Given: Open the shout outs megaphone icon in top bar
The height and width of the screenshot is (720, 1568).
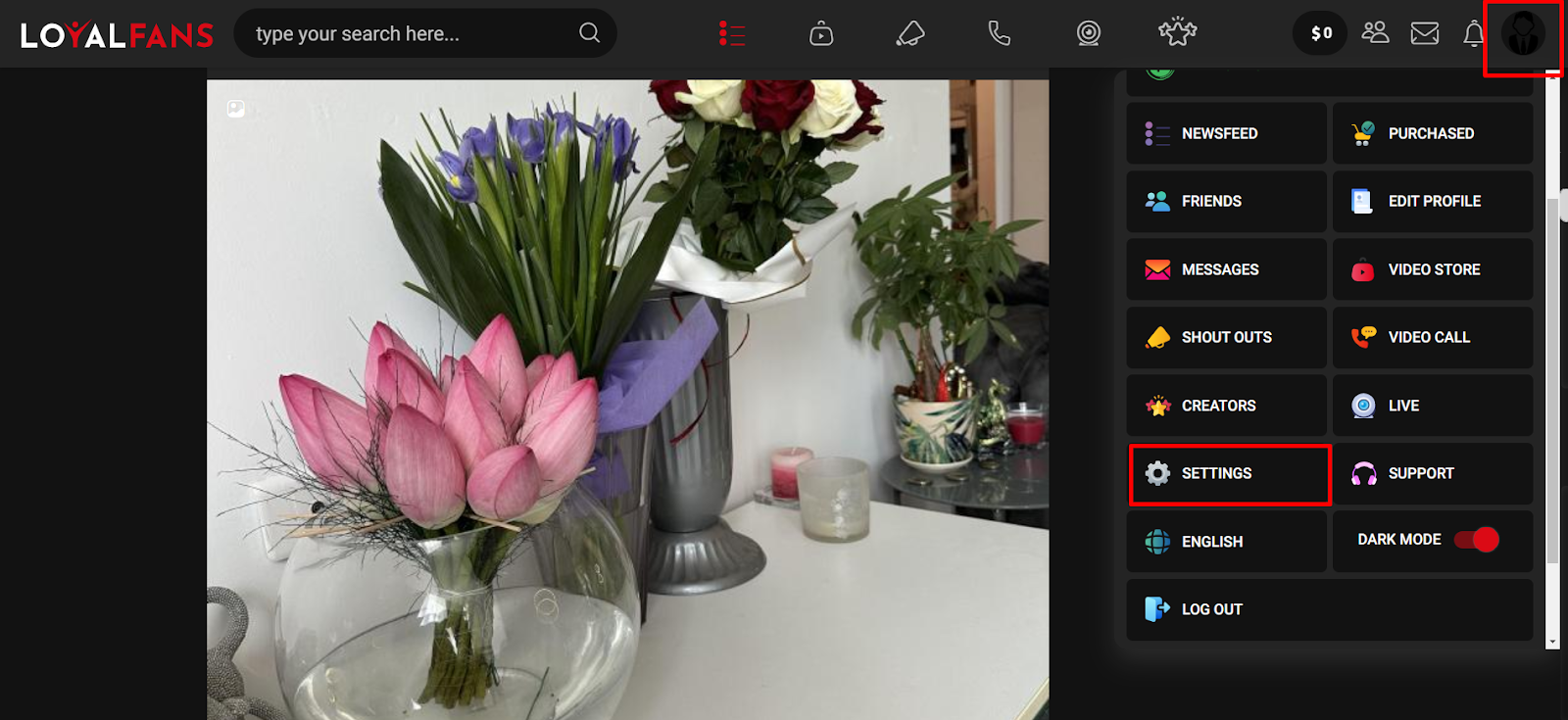Looking at the screenshot, I should click(910, 33).
